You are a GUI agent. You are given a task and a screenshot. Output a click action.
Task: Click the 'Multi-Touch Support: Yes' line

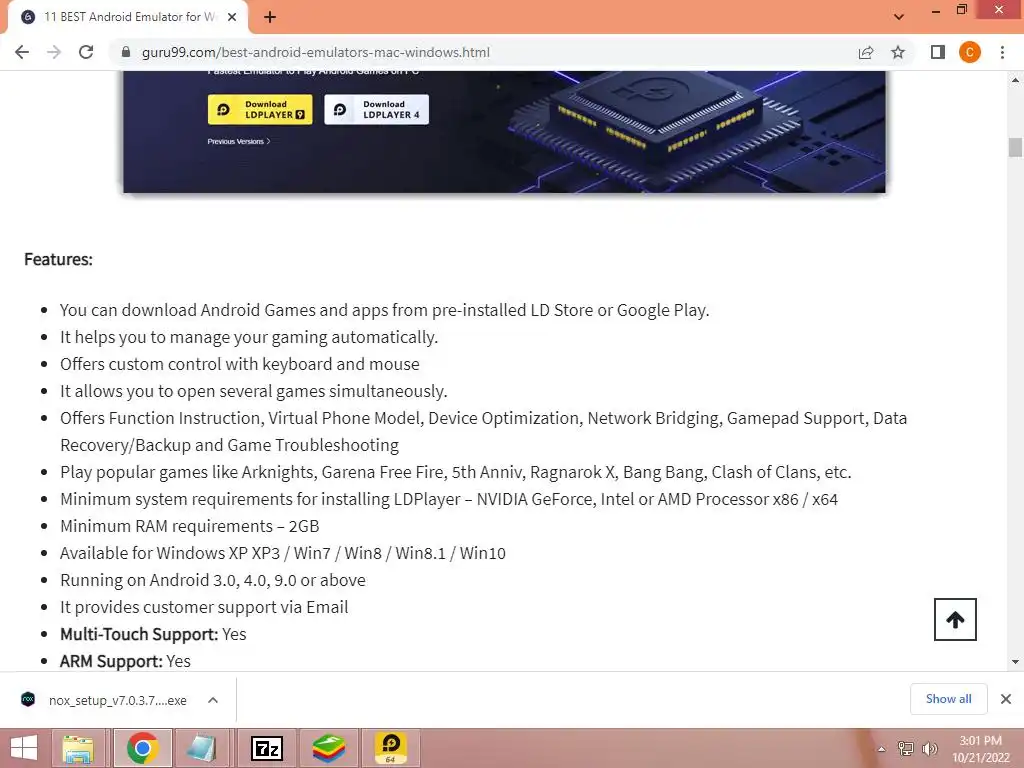click(x=153, y=634)
